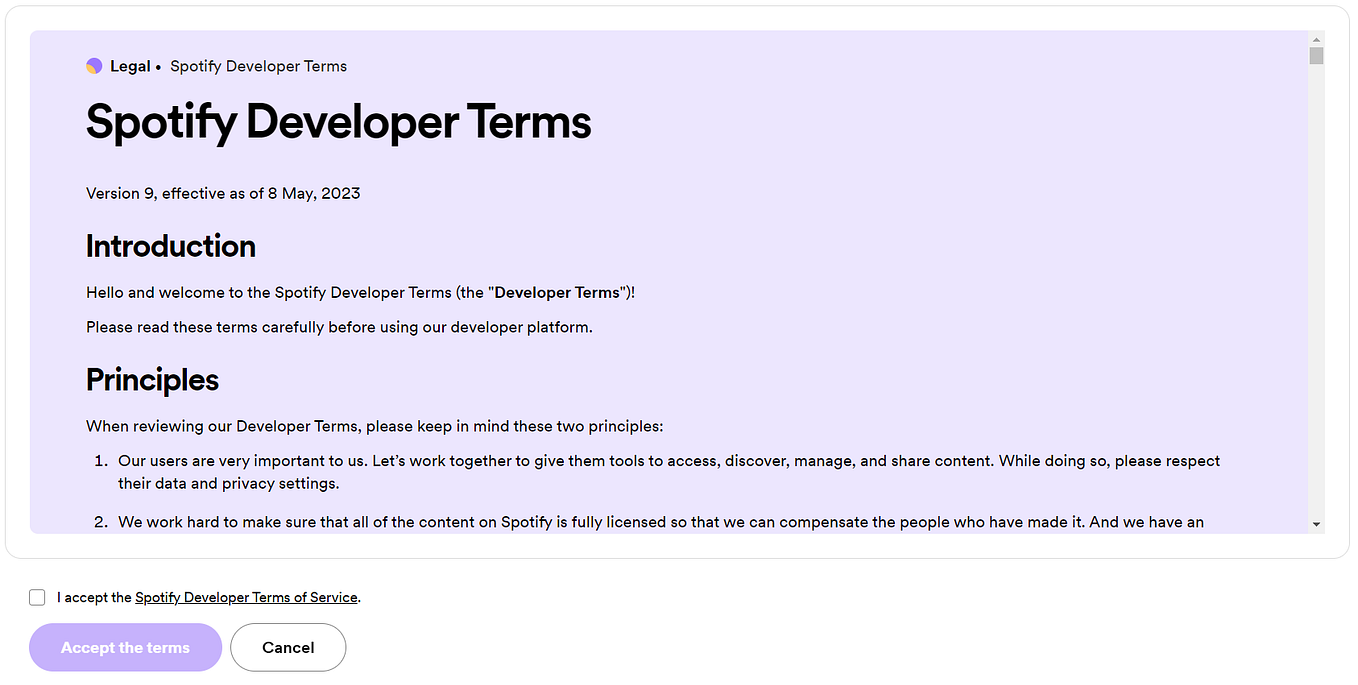
Task: Click the "Hello and welcome" greeting line
Action: (x=360, y=292)
